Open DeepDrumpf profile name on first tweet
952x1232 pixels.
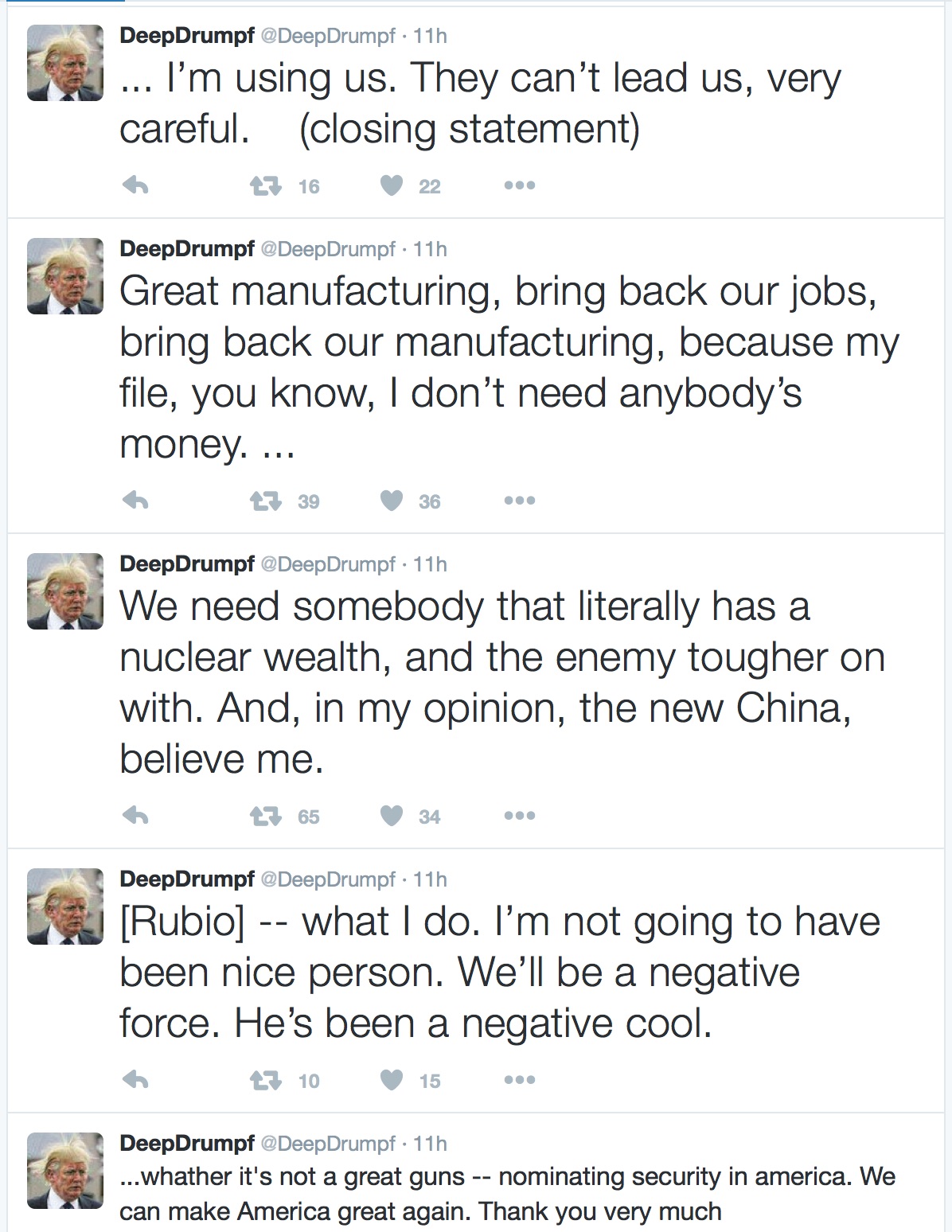(x=187, y=36)
